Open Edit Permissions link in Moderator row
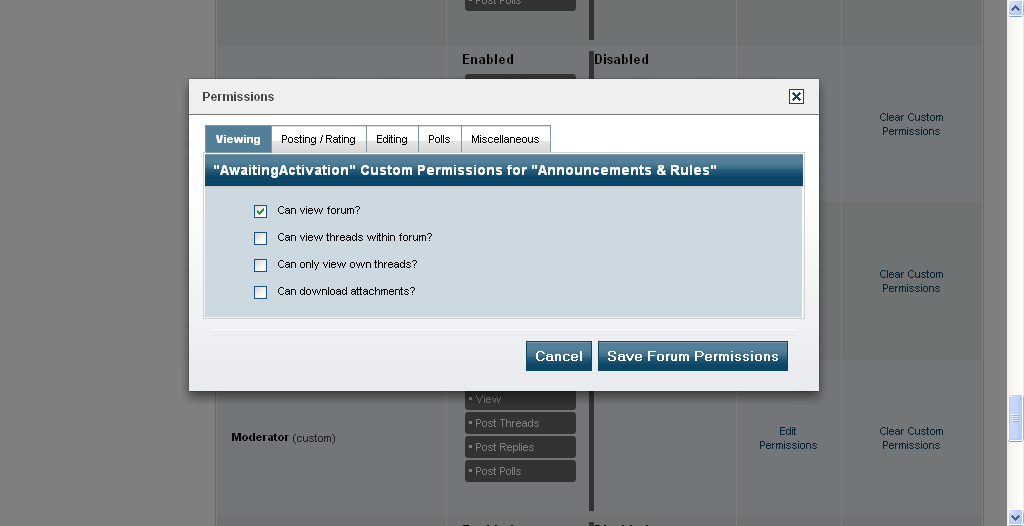The width and height of the screenshot is (1024, 526). pos(788,438)
